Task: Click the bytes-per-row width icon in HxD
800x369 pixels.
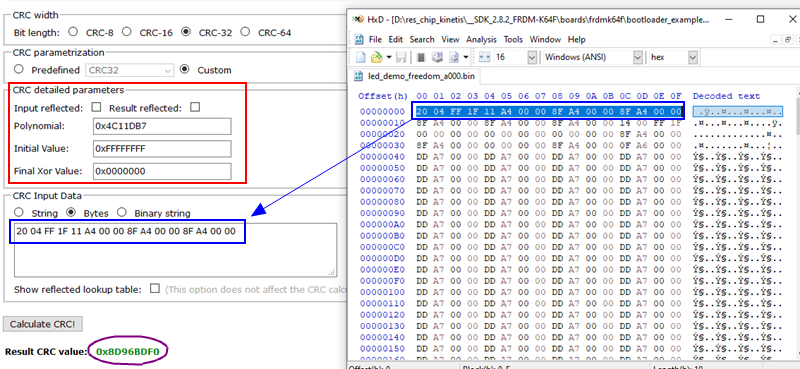Action: [x=485, y=57]
